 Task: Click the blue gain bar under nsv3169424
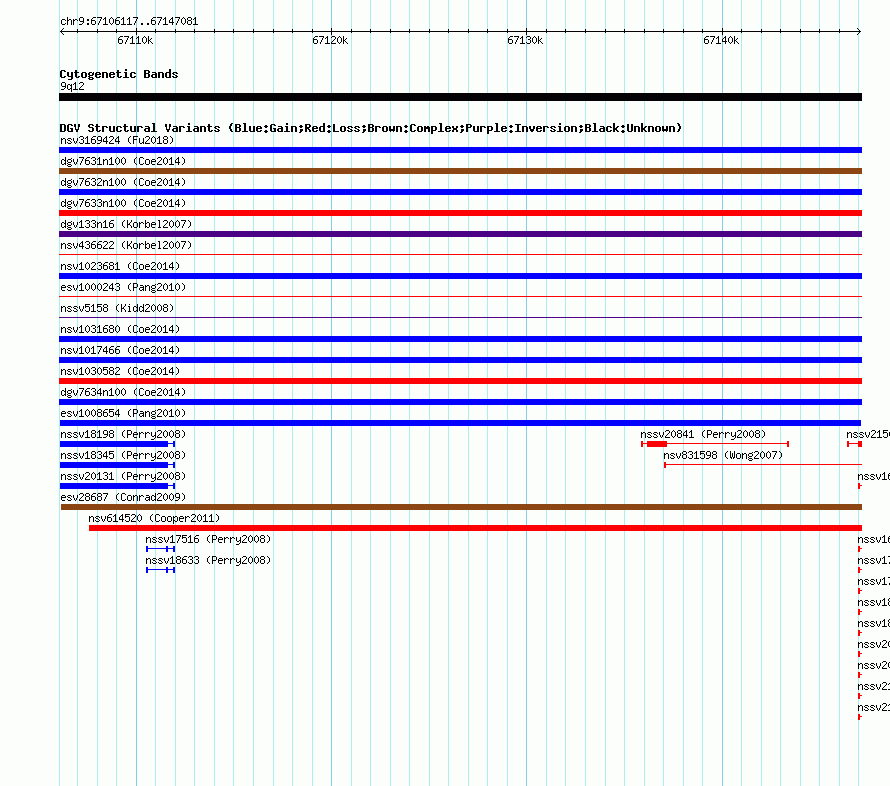click(x=460, y=150)
